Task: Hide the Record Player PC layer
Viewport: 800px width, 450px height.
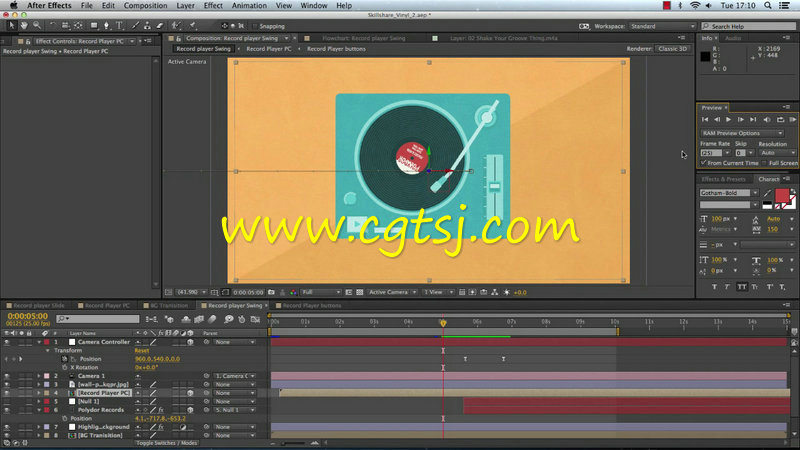Action: click(x=7, y=393)
